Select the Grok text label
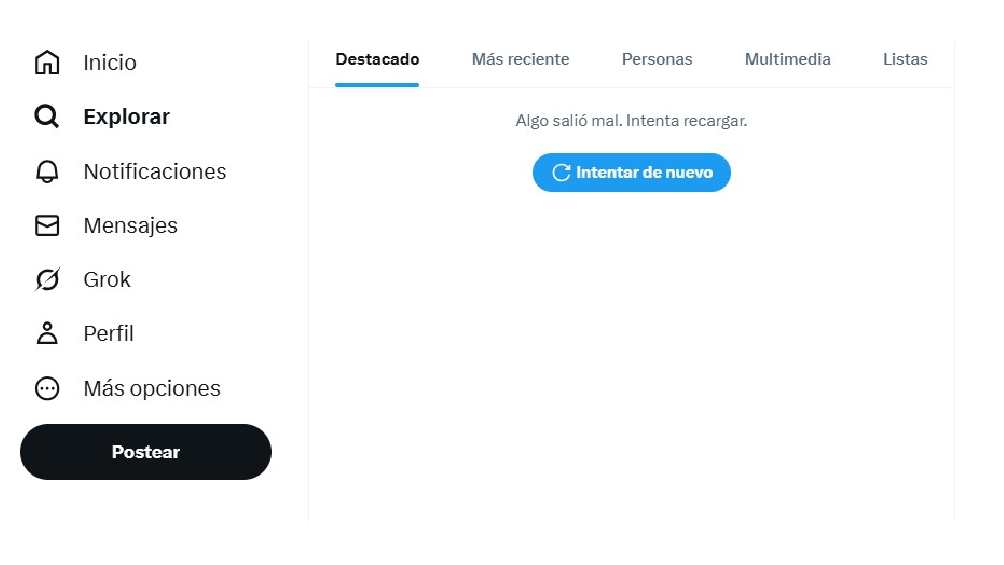The height and width of the screenshot is (565, 1004). pos(107,280)
